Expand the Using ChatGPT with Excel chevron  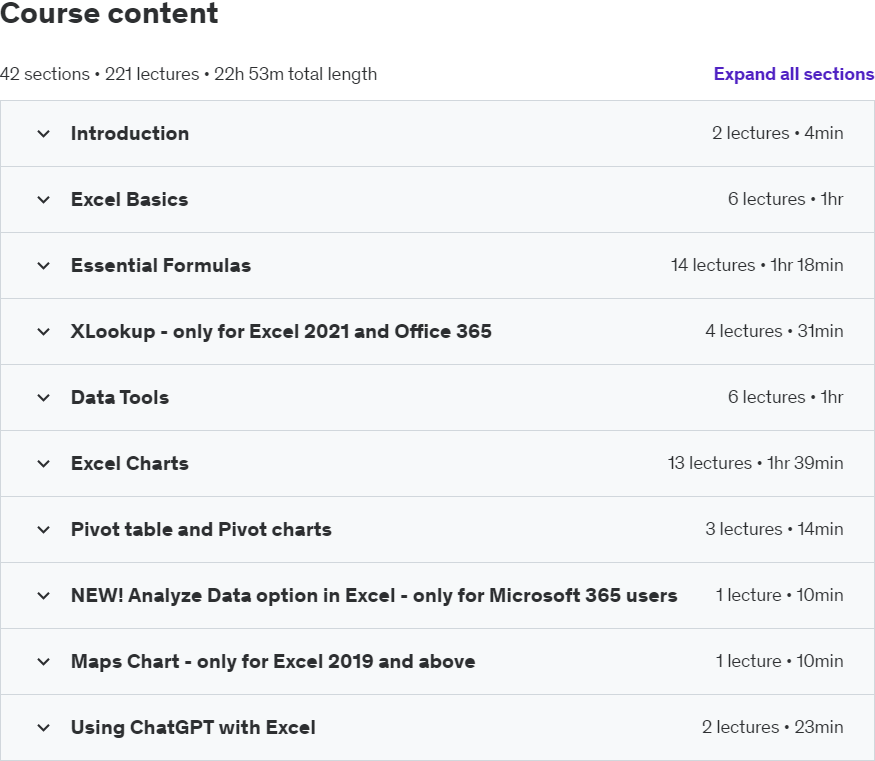[43, 727]
